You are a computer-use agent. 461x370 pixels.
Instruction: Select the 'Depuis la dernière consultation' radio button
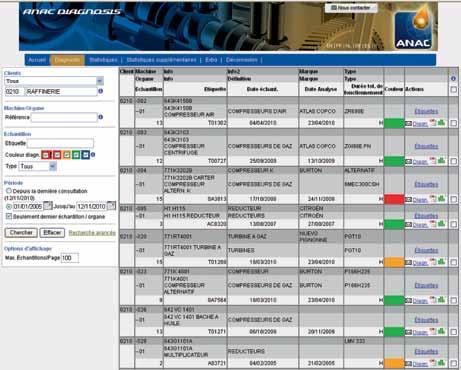pos(9,191)
